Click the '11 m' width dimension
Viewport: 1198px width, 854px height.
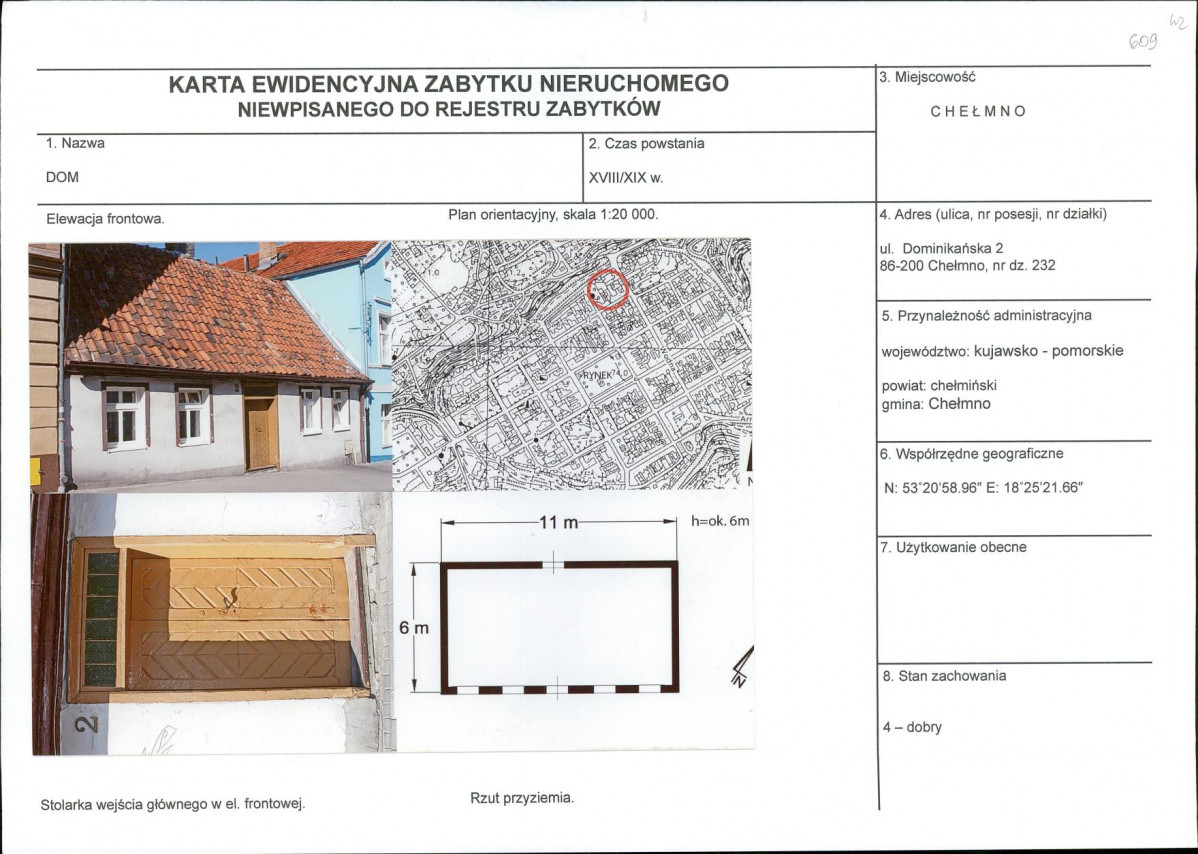pos(559,522)
